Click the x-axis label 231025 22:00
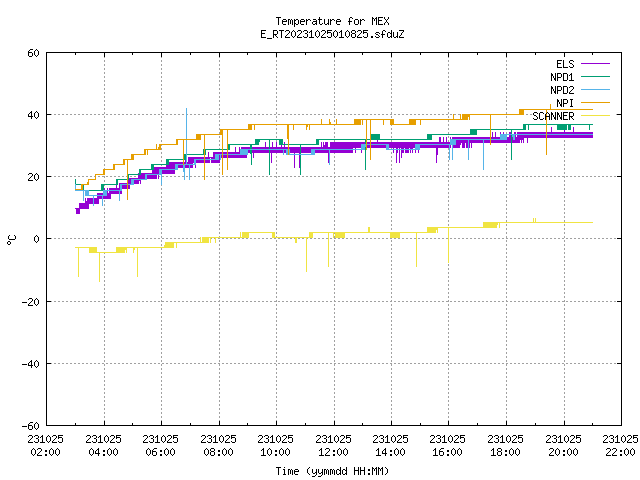Screen dimensions: 640x480 620,445
